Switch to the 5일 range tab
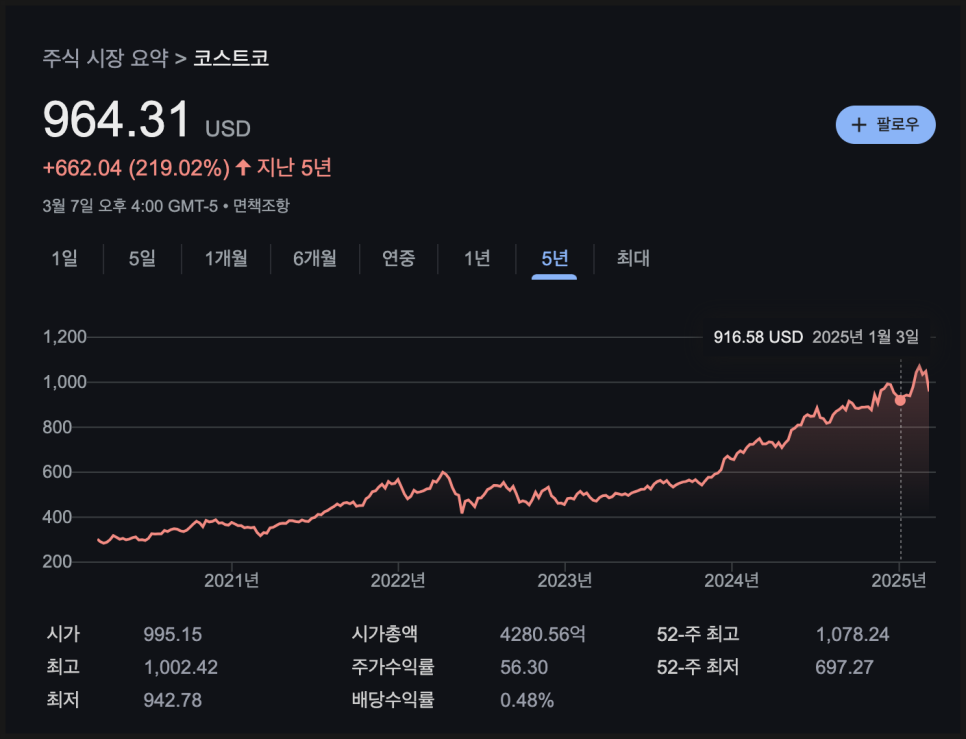966x739 pixels. (x=142, y=258)
